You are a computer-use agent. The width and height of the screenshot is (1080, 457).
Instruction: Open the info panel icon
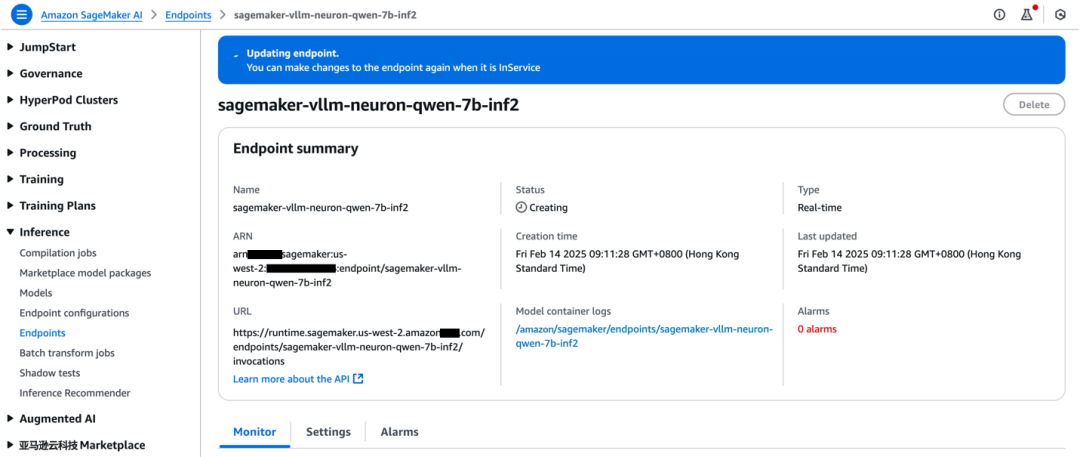click(x=999, y=14)
